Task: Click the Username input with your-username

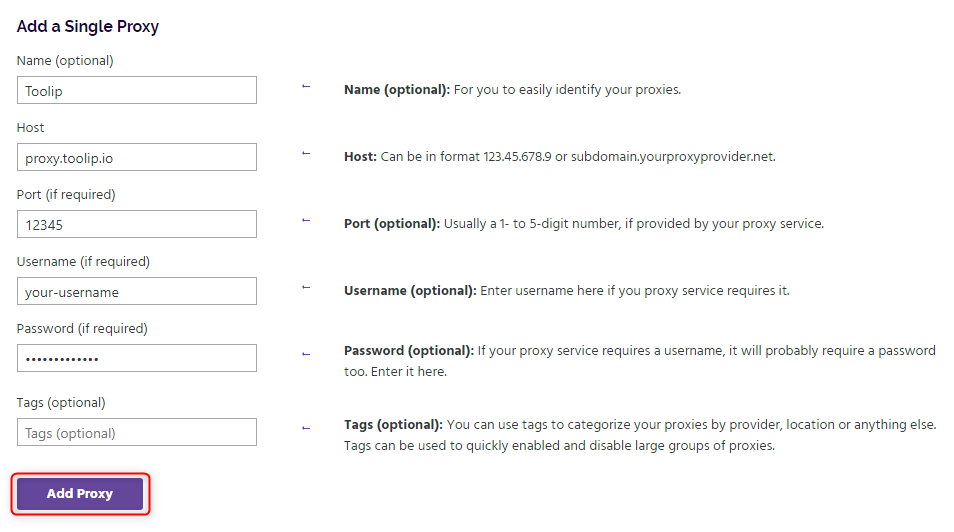Action: pyautogui.click(x=137, y=291)
